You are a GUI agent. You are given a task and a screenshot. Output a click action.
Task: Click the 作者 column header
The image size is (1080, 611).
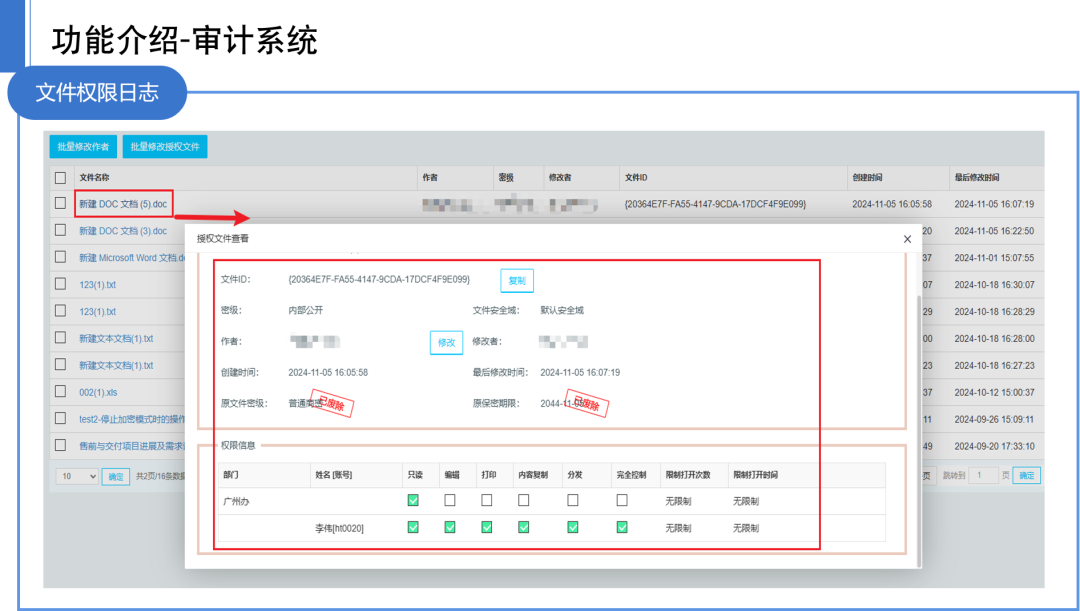click(430, 178)
